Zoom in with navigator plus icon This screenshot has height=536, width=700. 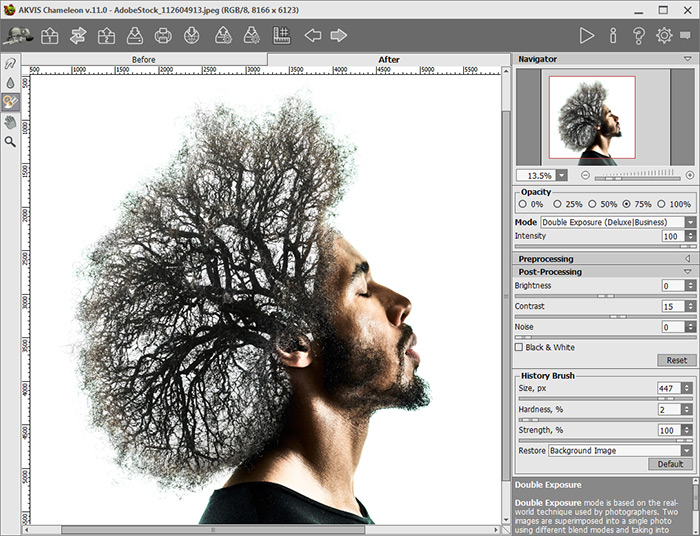690,175
